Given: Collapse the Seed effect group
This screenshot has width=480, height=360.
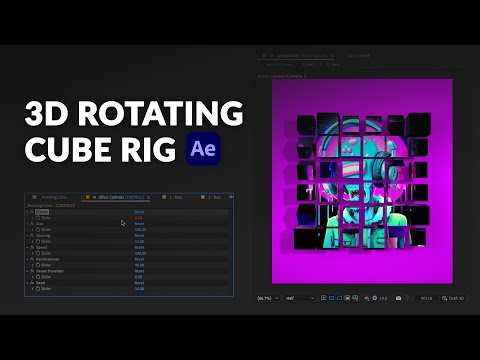Looking at the screenshot, I should (27, 283).
